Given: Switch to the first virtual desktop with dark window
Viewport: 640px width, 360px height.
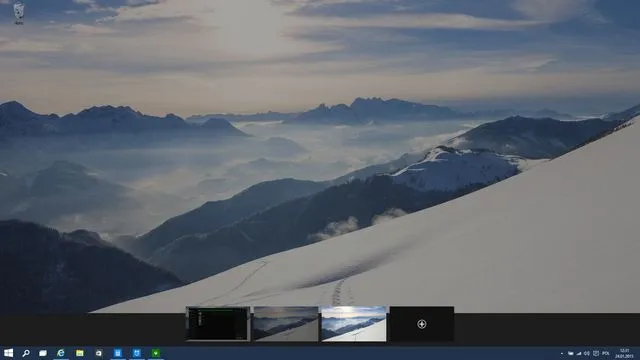Looking at the screenshot, I should click(218, 324).
